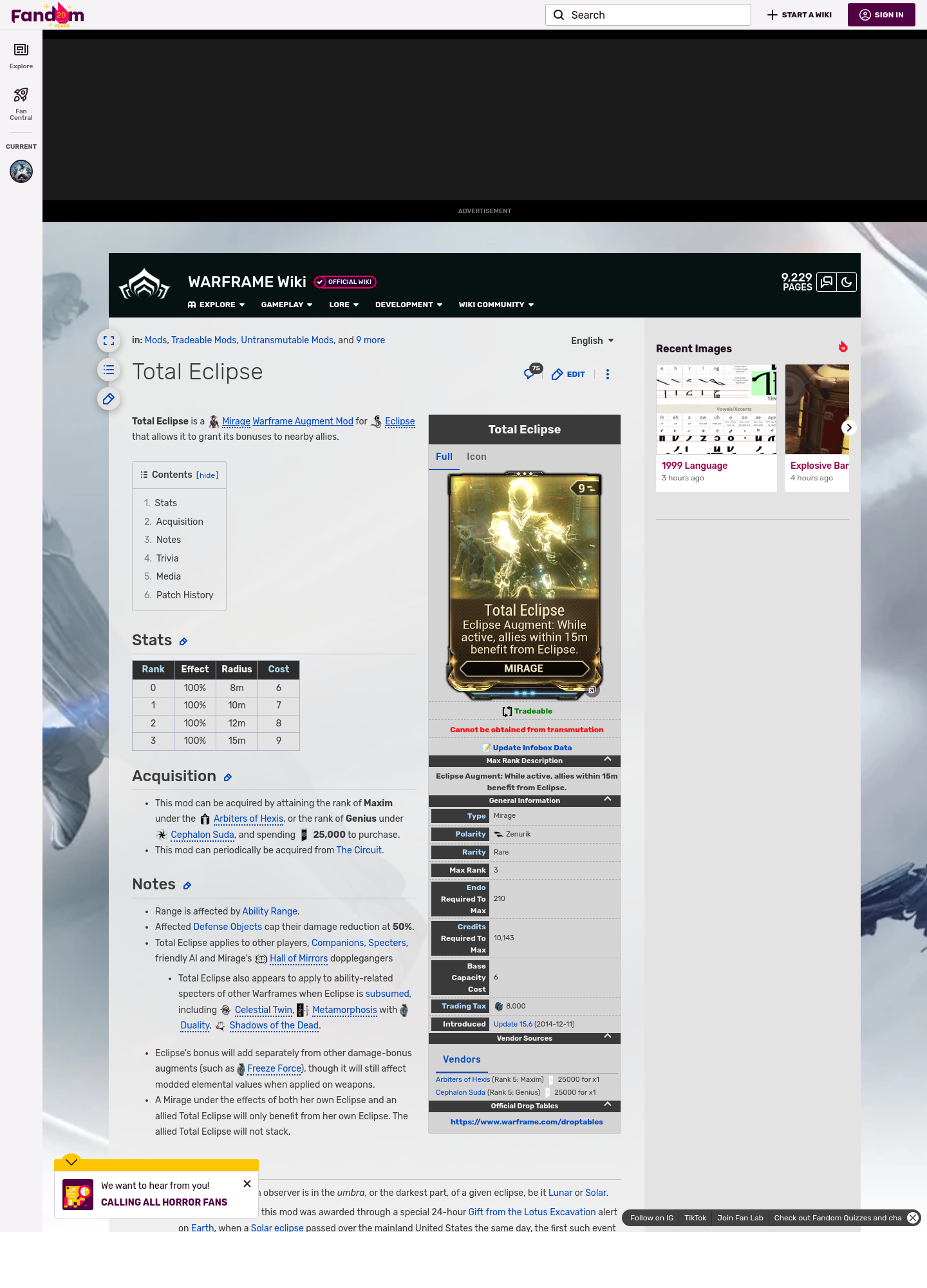Edit the Acquisition section pencil
This screenshot has height=1288, width=927.
pos(228,777)
